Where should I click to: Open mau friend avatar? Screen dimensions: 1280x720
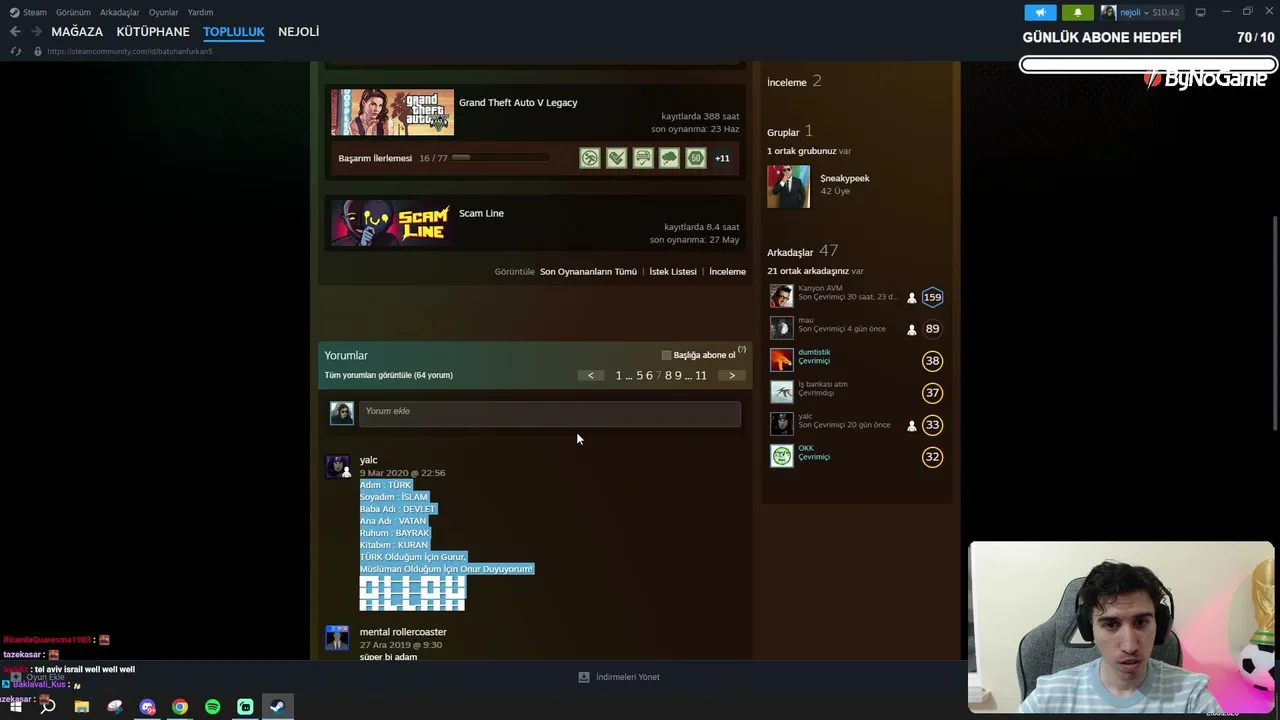click(781, 329)
